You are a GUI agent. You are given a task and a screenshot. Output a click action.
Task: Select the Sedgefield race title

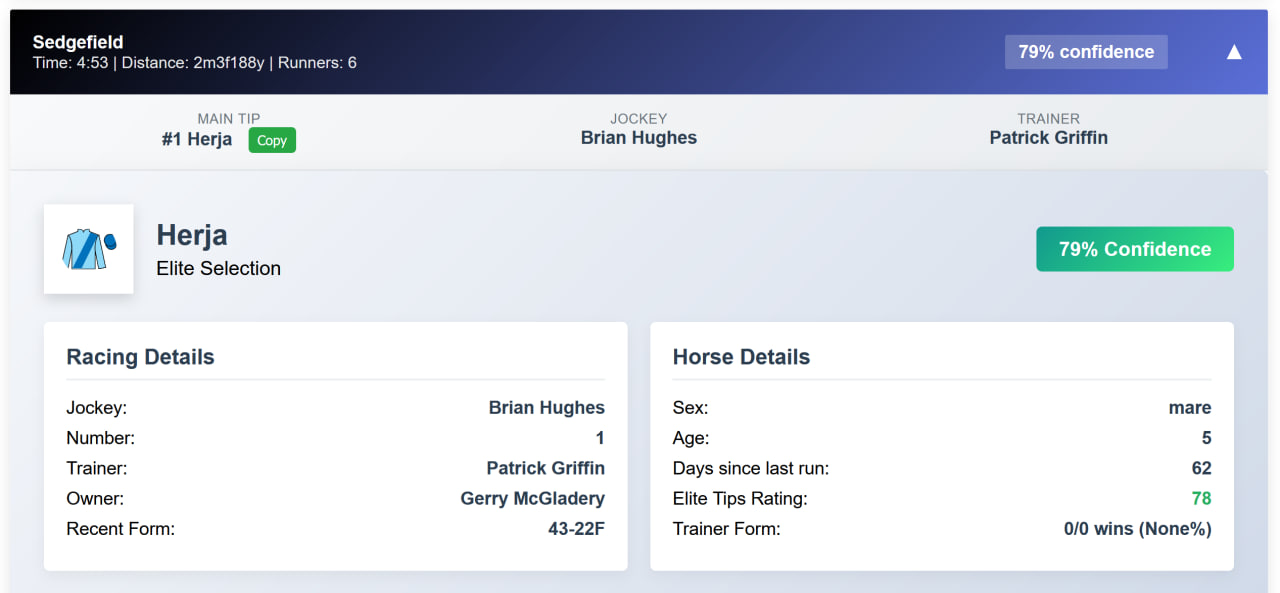[78, 42]
